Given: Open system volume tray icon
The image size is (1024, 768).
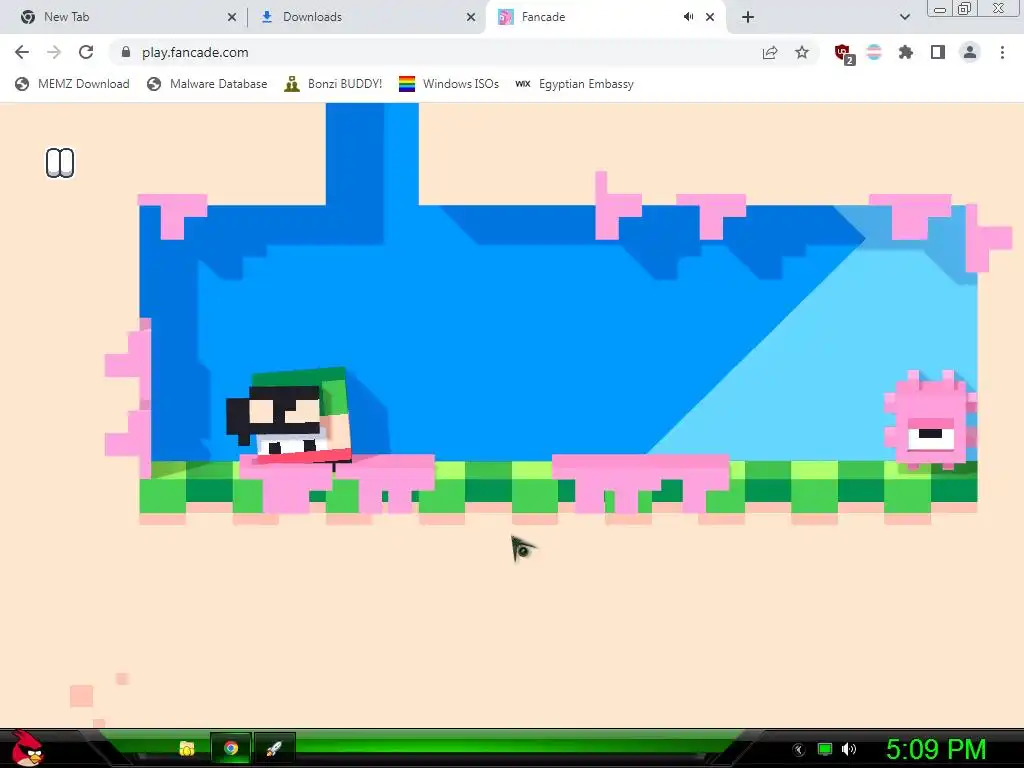Looking at the screenshot, I should [x=849, y=749].
